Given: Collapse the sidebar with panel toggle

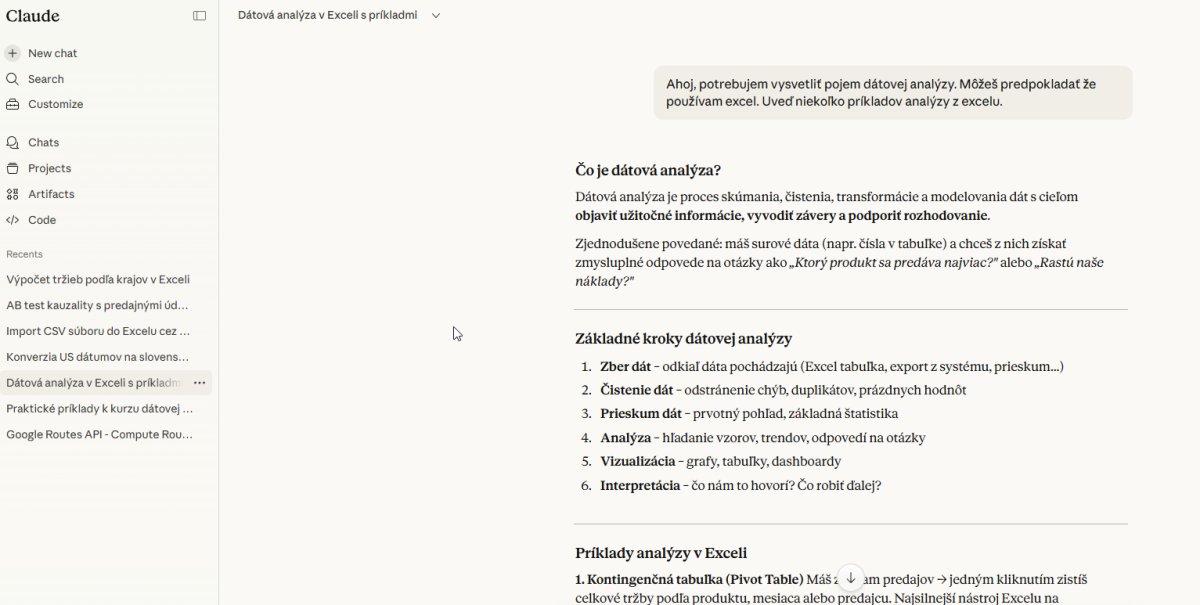Looking at the screenshot, I should [x=200, y=16].
